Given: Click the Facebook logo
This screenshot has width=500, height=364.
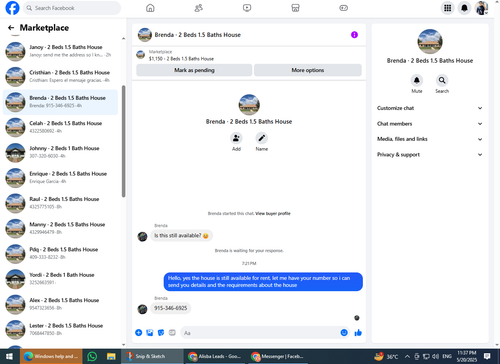Looking at the screenshot, I should click(12, 8).
